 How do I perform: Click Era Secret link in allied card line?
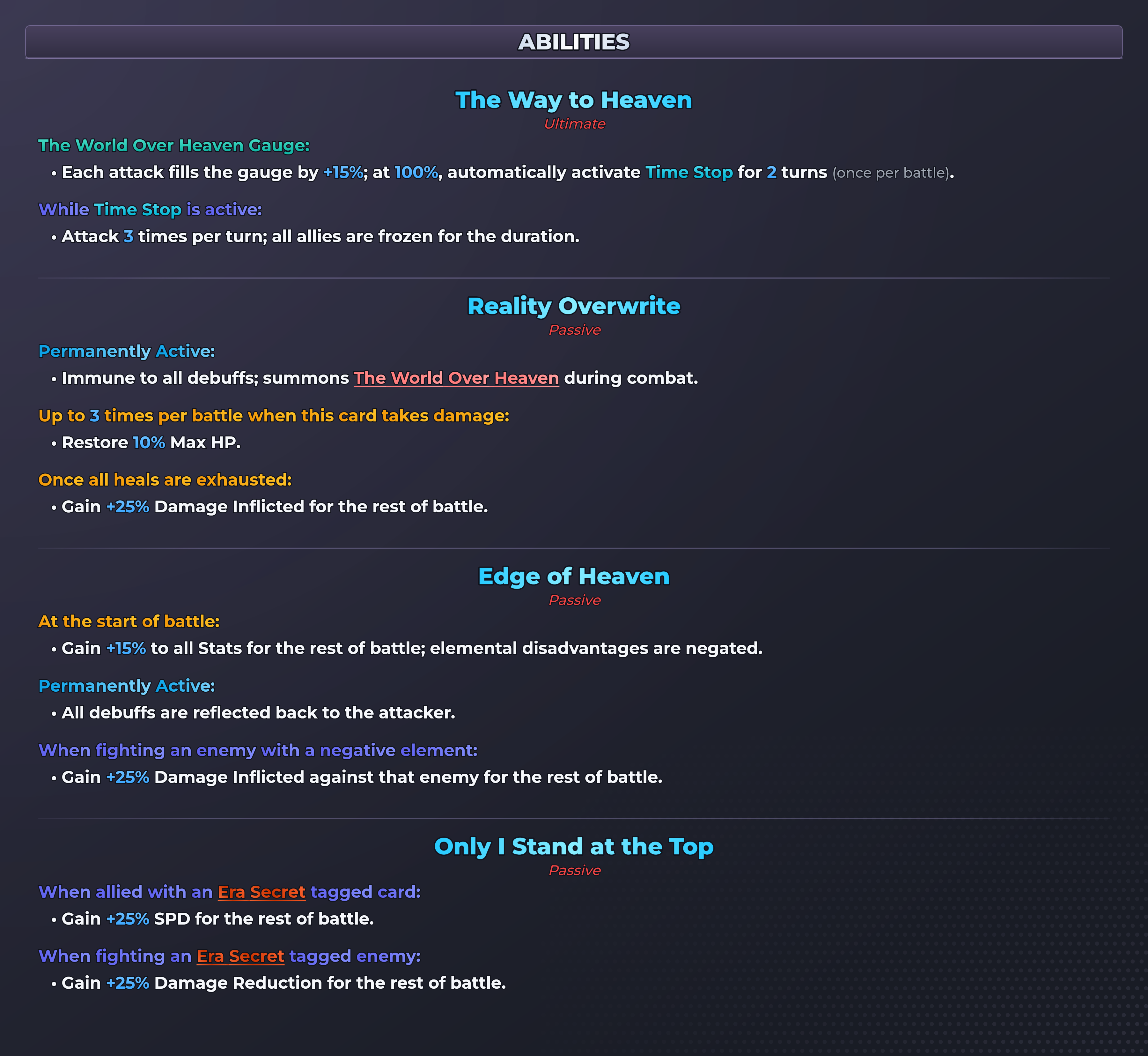click(261, 892)
